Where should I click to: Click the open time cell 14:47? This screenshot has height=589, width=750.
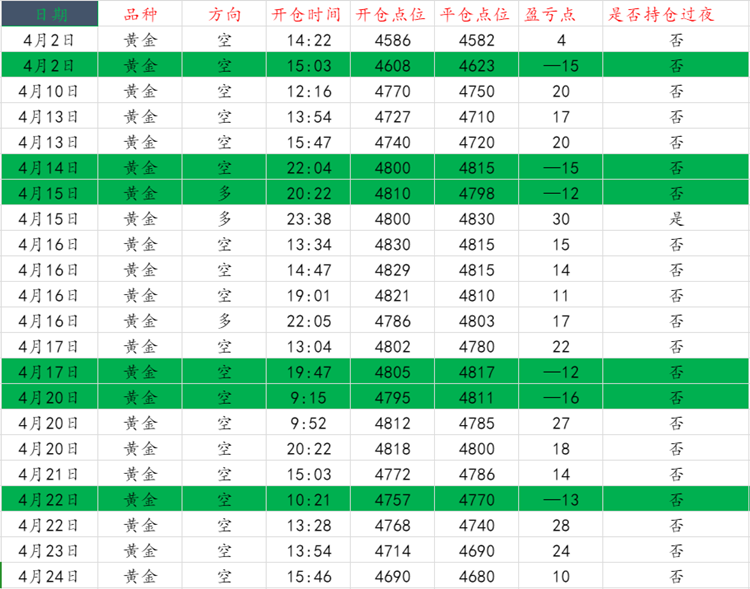point(309,269)
